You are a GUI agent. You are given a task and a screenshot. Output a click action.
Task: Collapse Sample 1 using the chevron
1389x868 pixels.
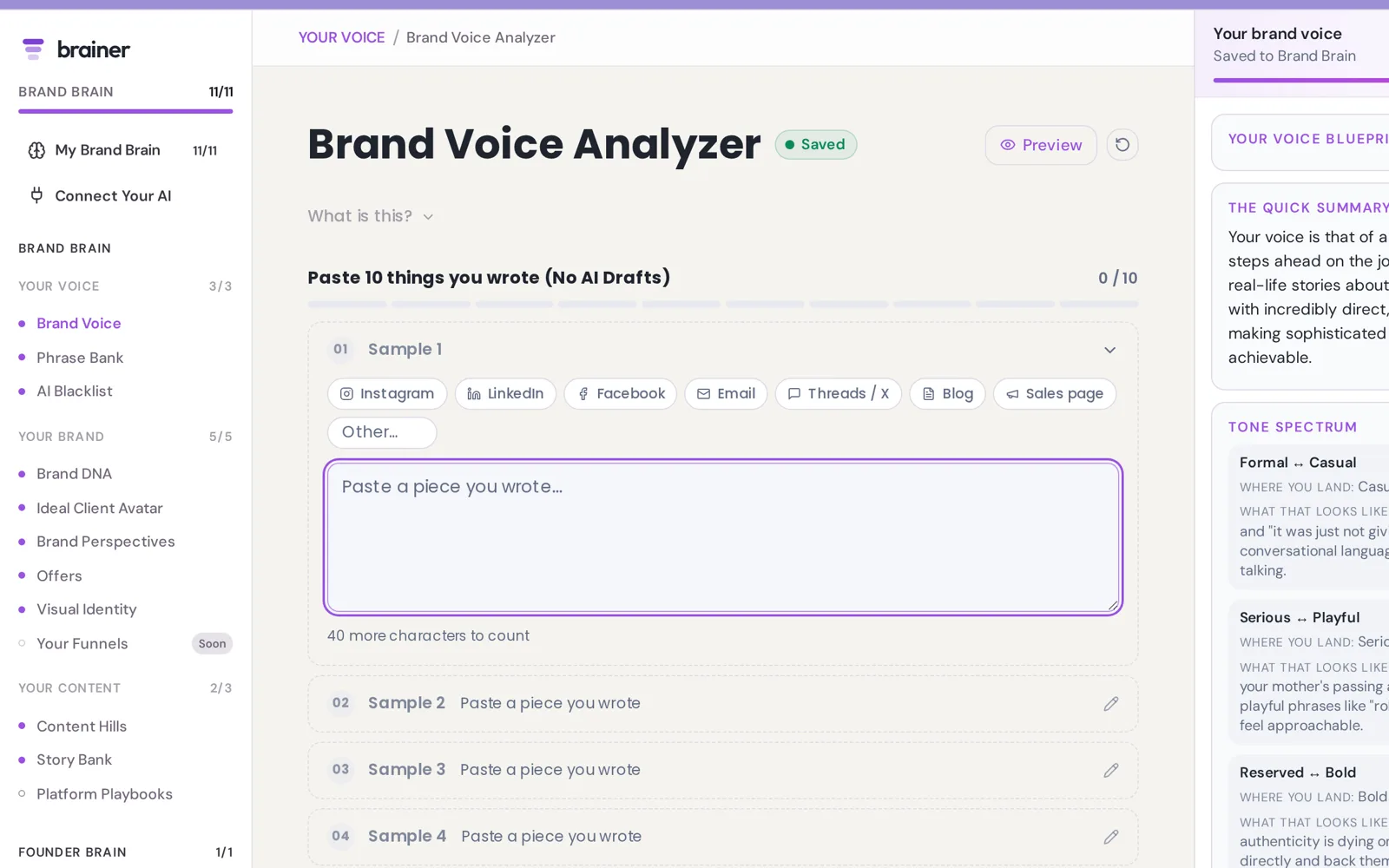point(1109,350)
